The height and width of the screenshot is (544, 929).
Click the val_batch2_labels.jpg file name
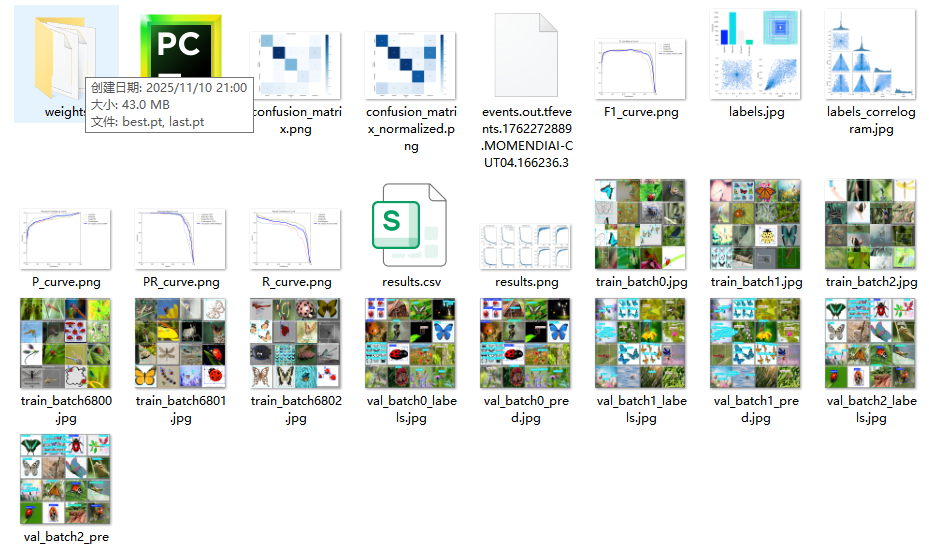pos(871,409)
